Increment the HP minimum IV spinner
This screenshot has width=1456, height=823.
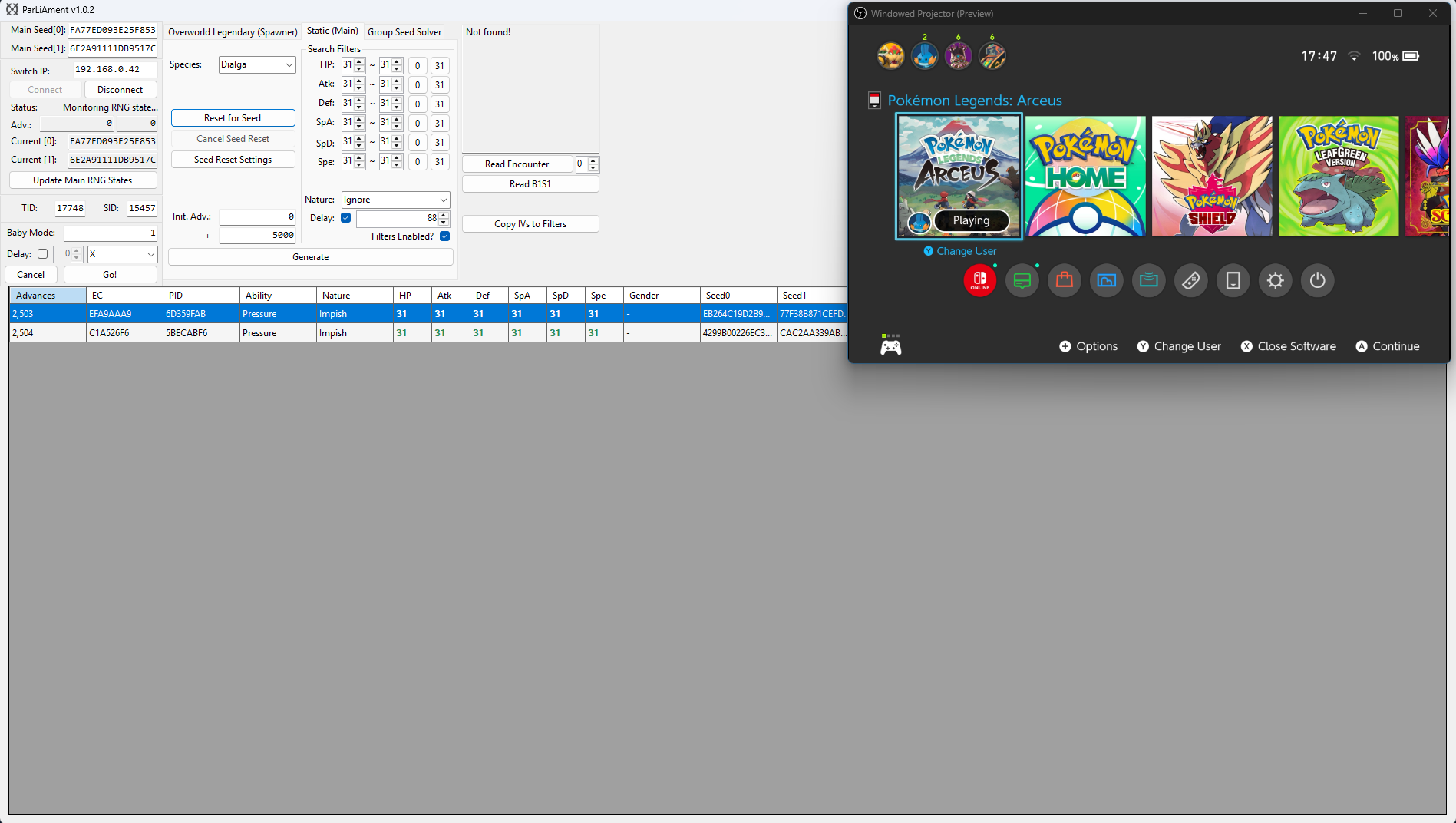click(359, 62)
